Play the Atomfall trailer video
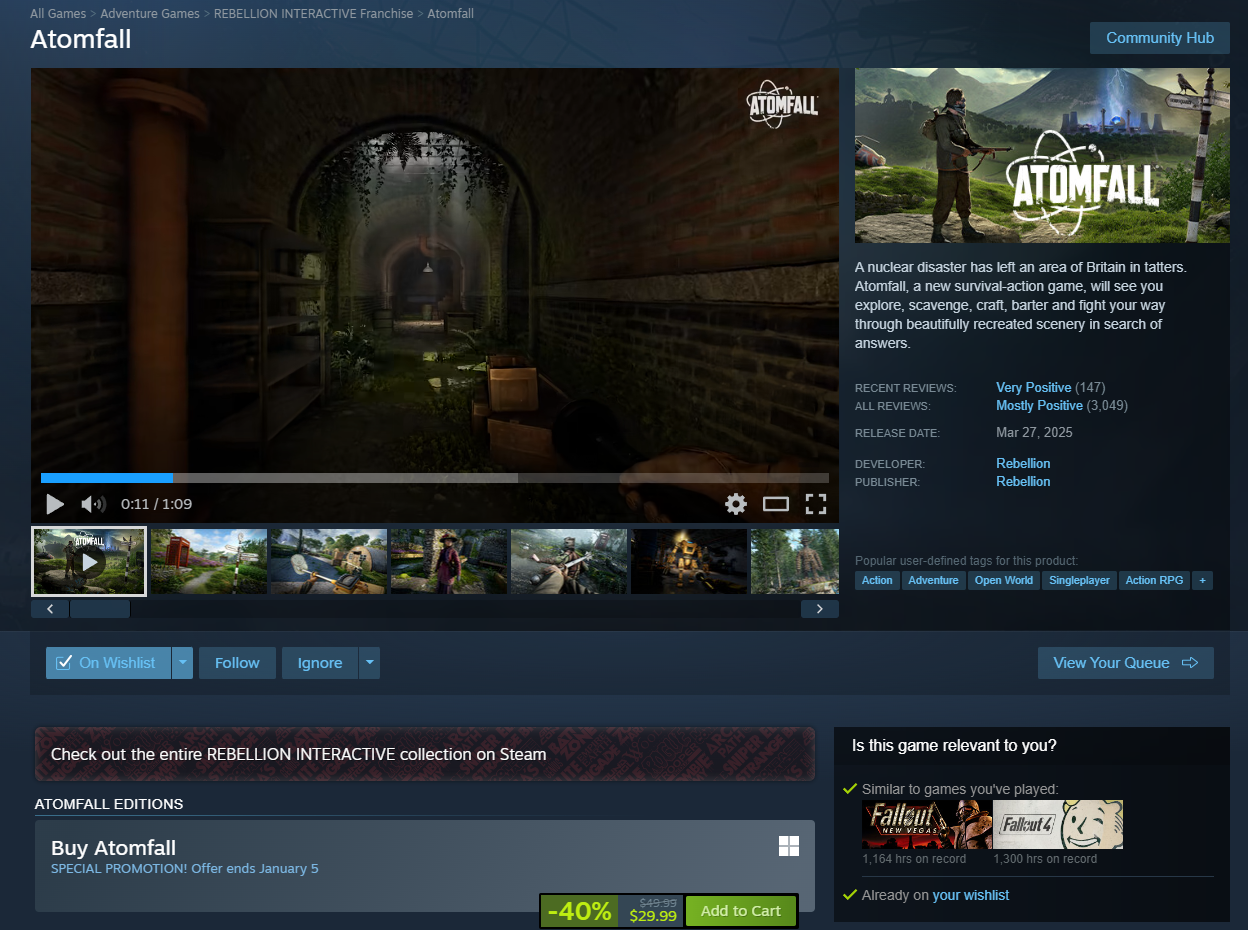The height and width of the screenshot is (930, 1248). [x=55, y=504]
